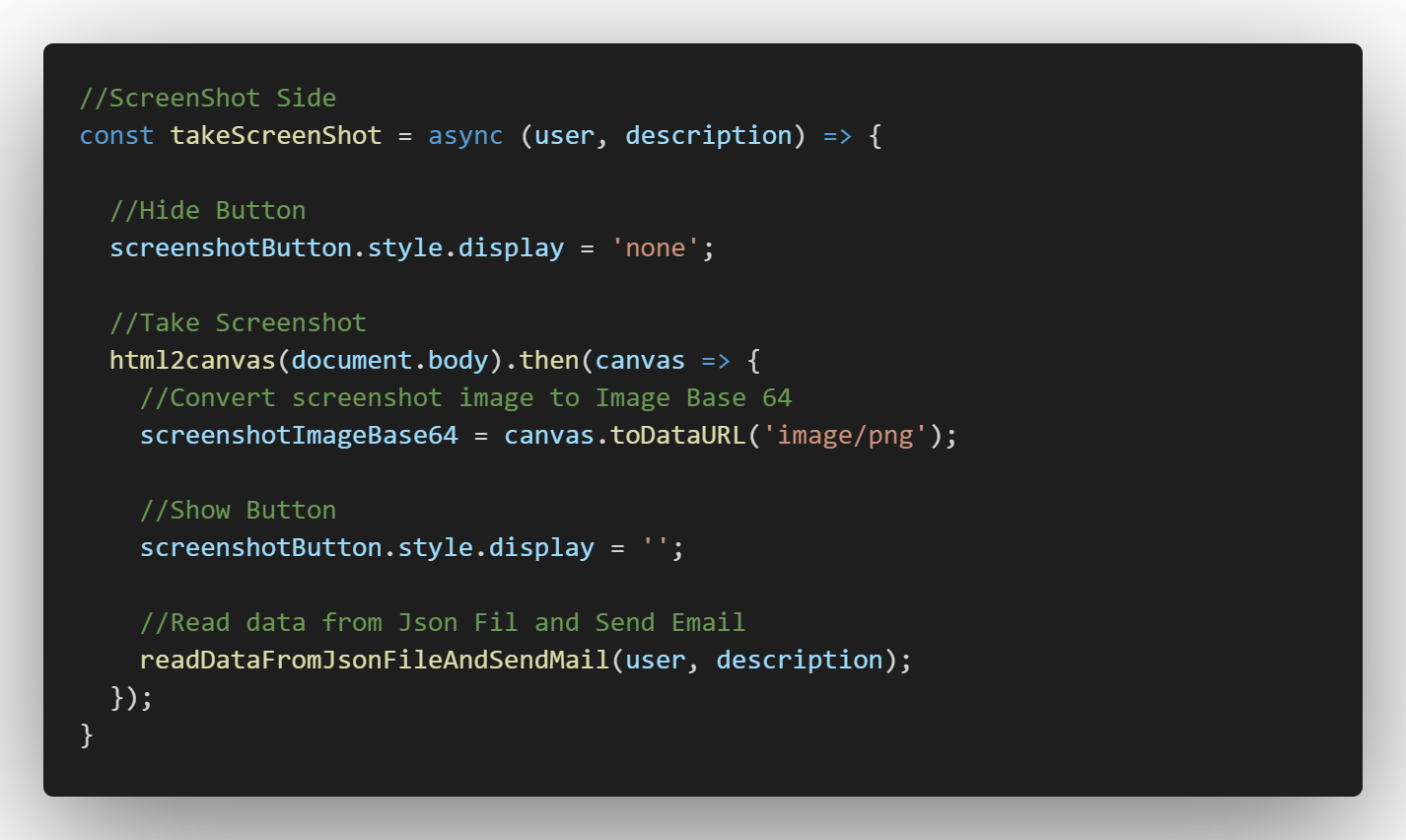Click the '//Take Screenshot' comment
The width and height of the screenshot is (1406, 840).
(239, 322)
